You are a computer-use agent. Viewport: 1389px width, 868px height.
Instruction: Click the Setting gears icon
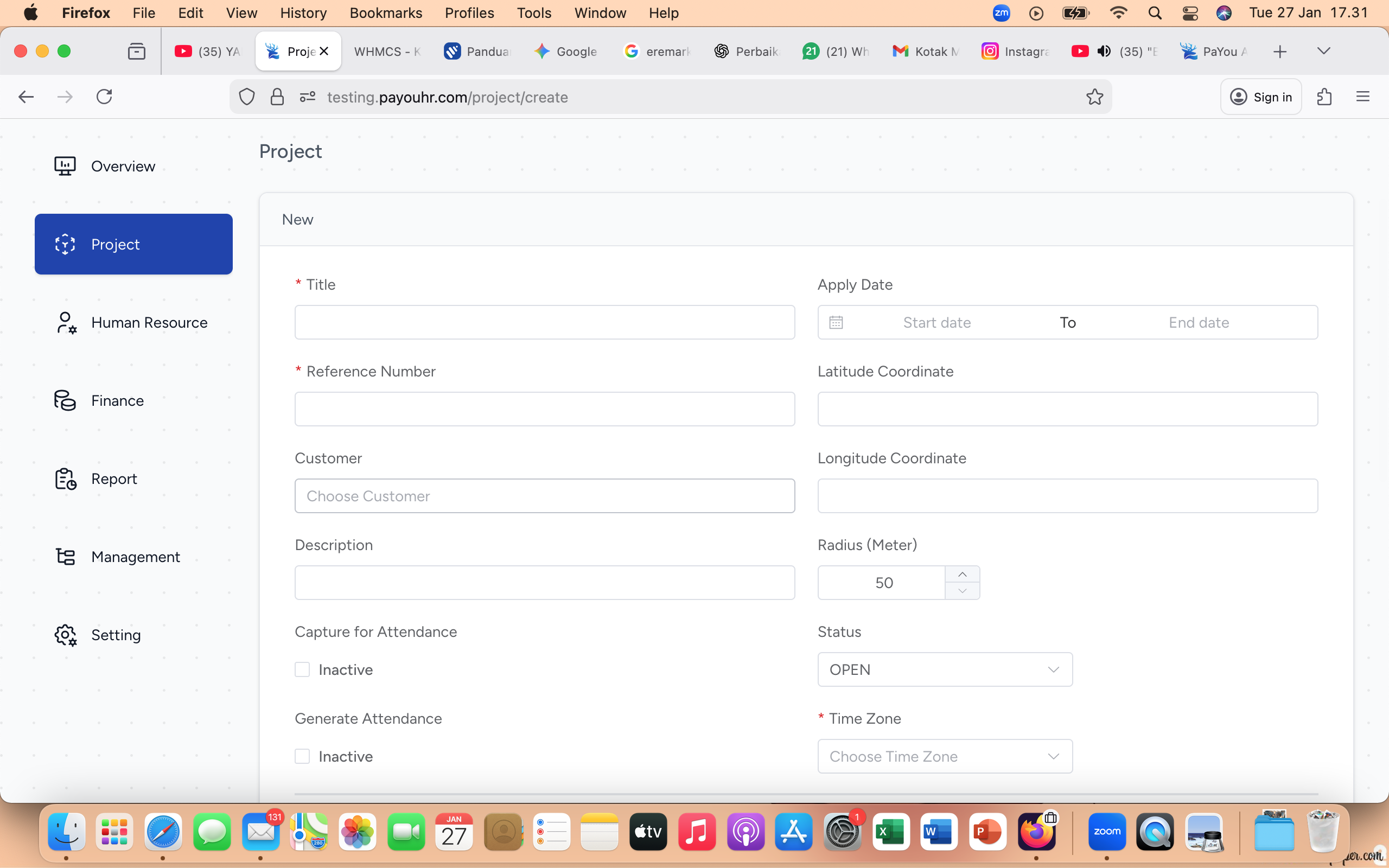coord(66,635)
